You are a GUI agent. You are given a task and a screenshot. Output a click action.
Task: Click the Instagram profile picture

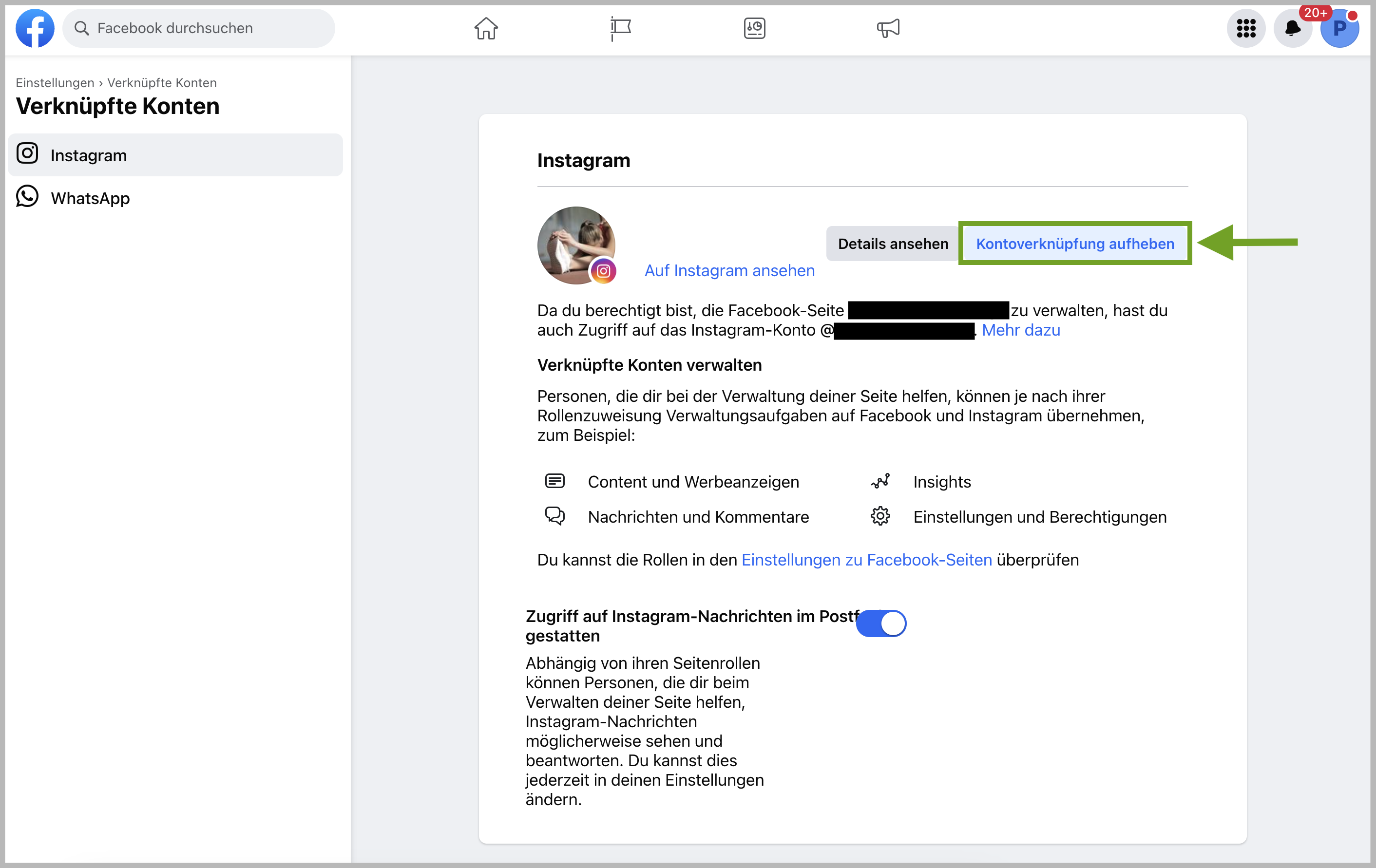point(576,245)
